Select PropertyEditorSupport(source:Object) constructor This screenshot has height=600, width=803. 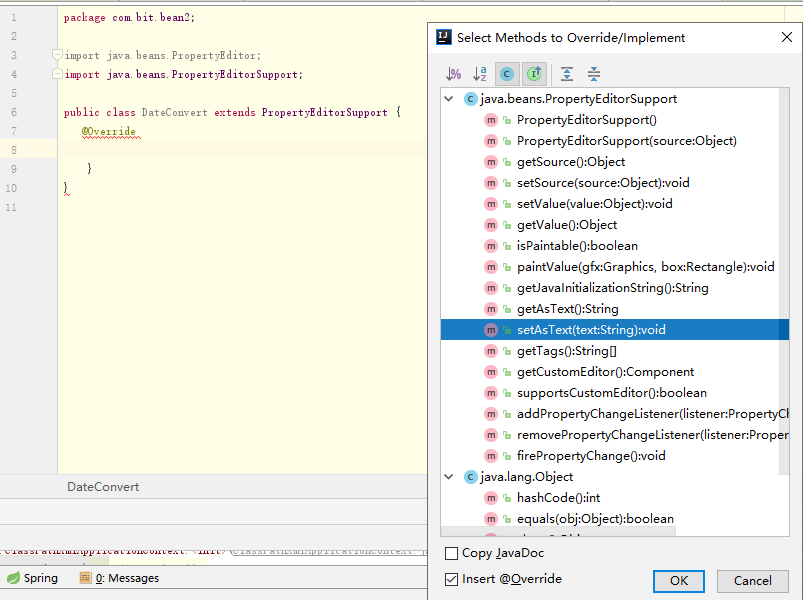pos(626,141)
